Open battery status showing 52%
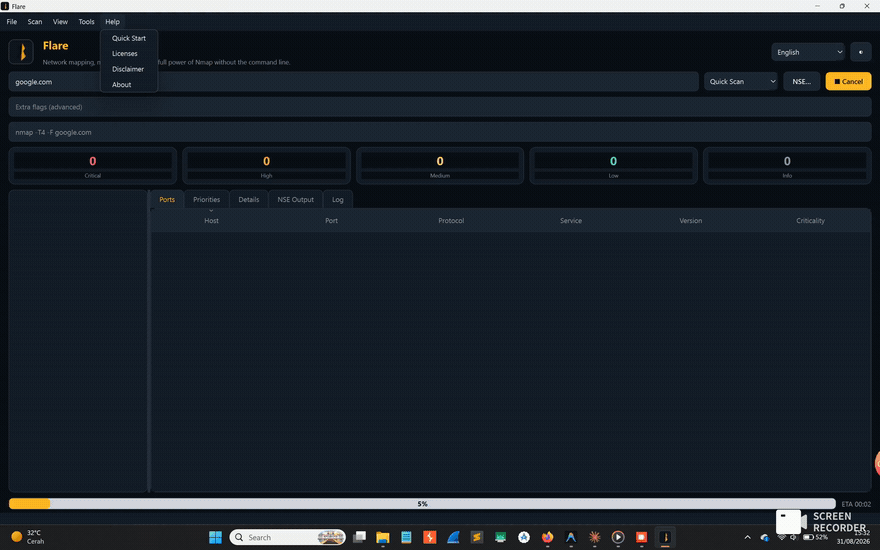Viewport: 880px width, 550px height. tap(815, 537)
